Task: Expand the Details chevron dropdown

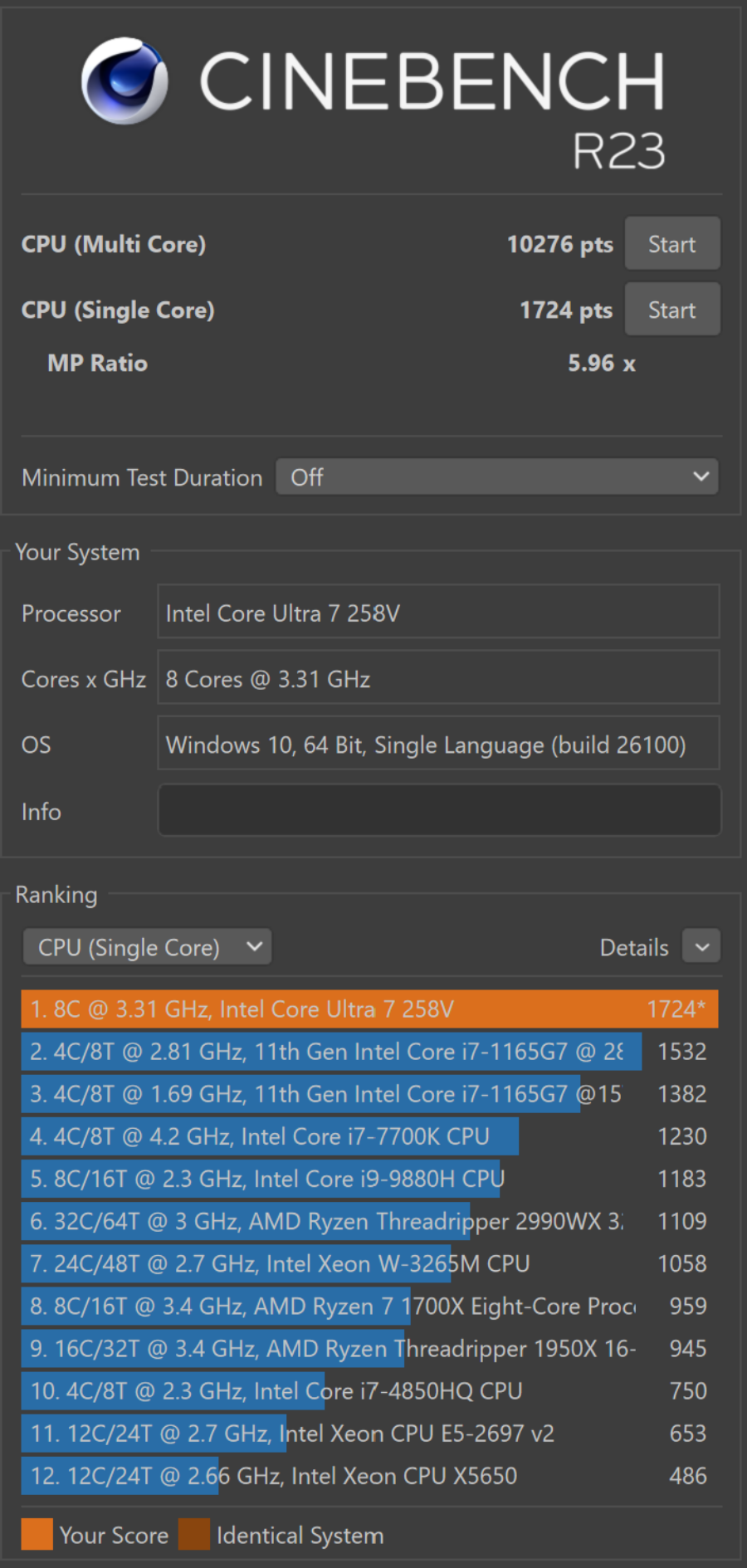Action: coord(701,947)
